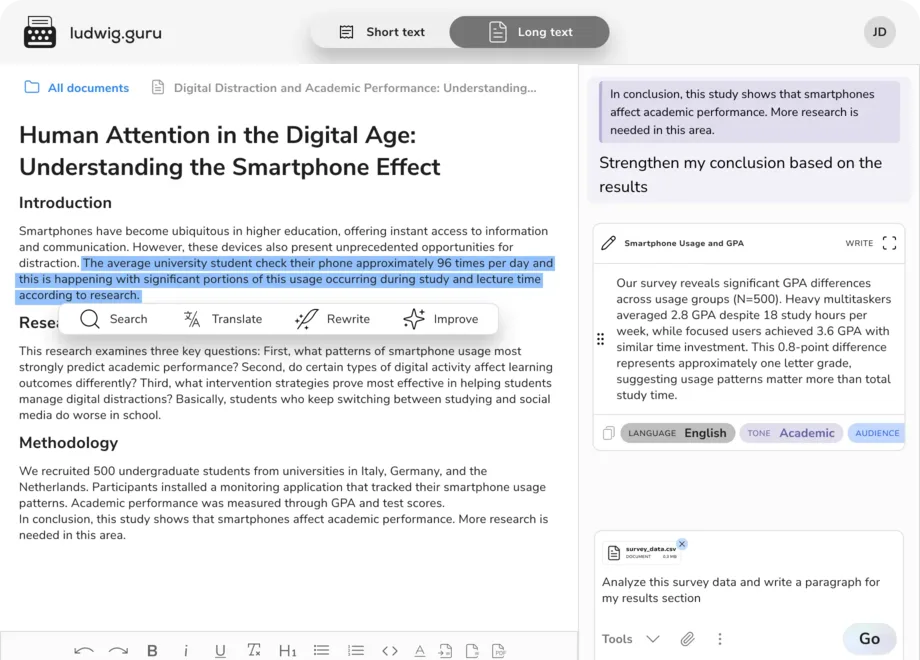
Task: Expand the Smartphone Usage card to fullscreen
Action: (889, 243)
